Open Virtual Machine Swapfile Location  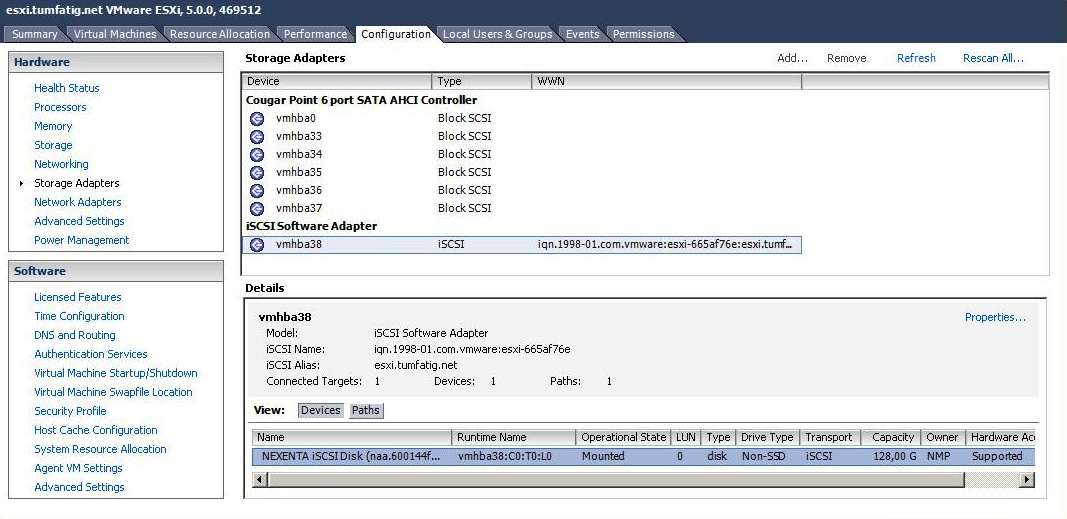[113, 392]
